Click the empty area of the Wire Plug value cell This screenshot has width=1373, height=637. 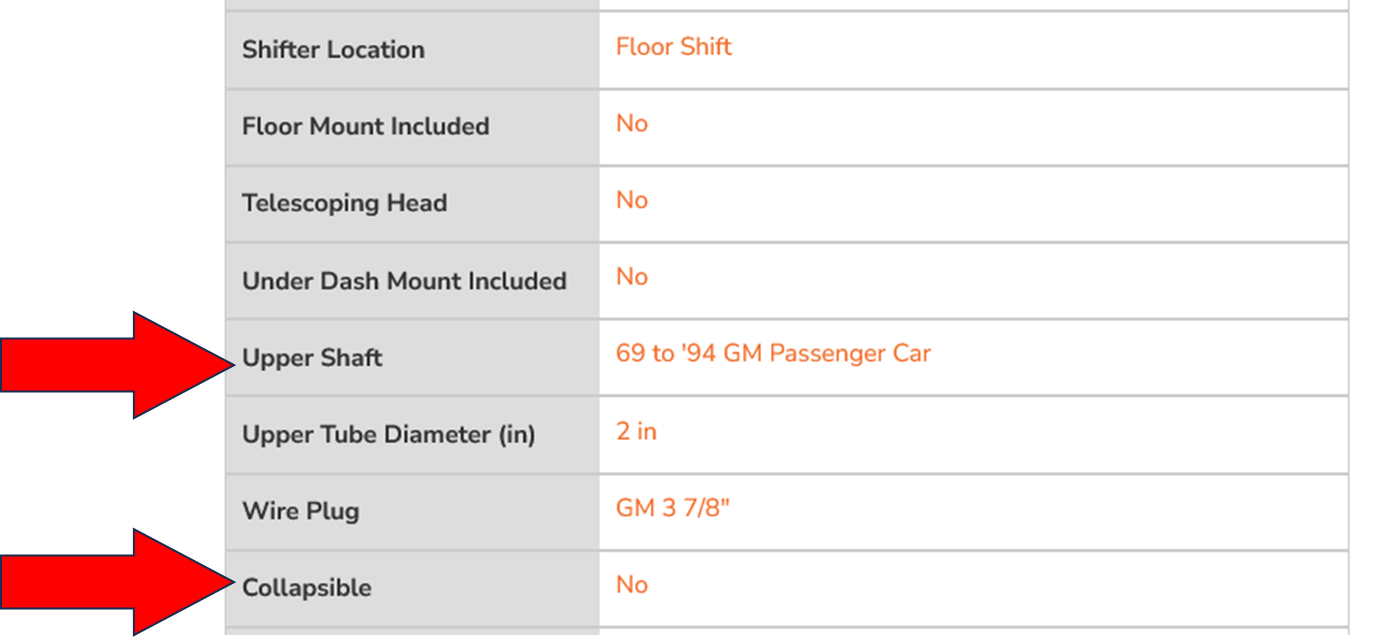(x=1040, y=512)
